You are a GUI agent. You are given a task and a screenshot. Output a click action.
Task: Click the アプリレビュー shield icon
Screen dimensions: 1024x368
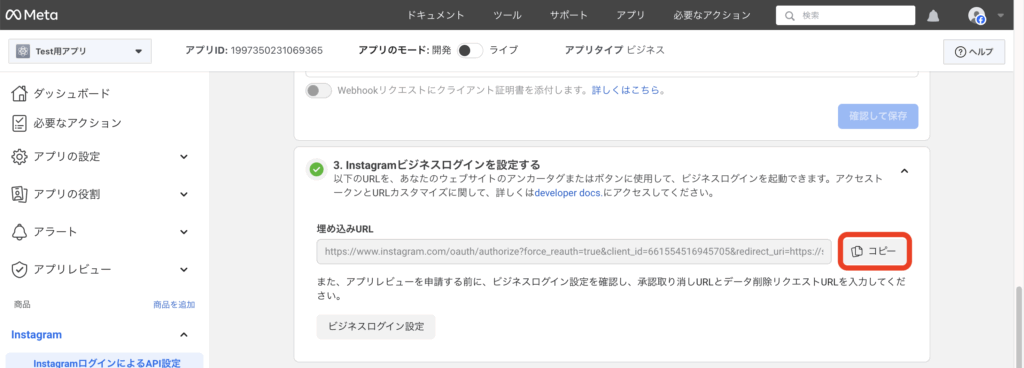click(x=20, y=269)
